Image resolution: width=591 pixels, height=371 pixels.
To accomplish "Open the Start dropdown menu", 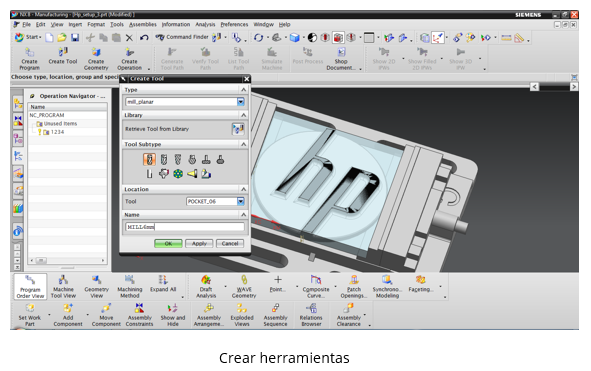I will 29,37.
